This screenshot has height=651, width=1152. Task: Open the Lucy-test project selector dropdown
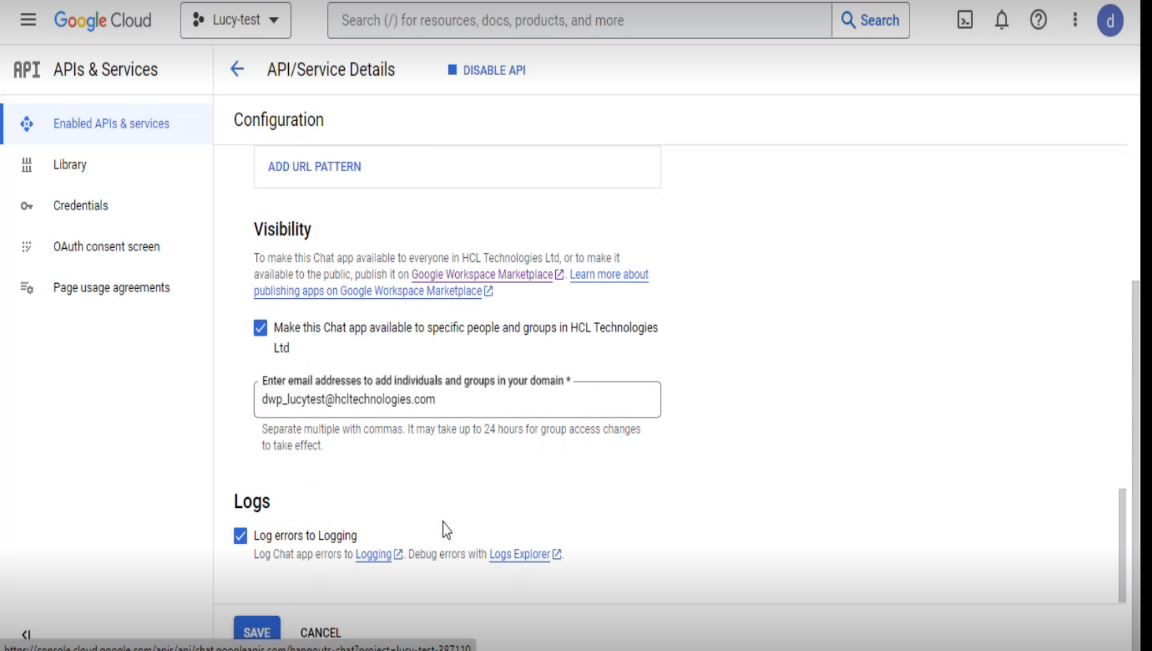click(x=235, y=20)
